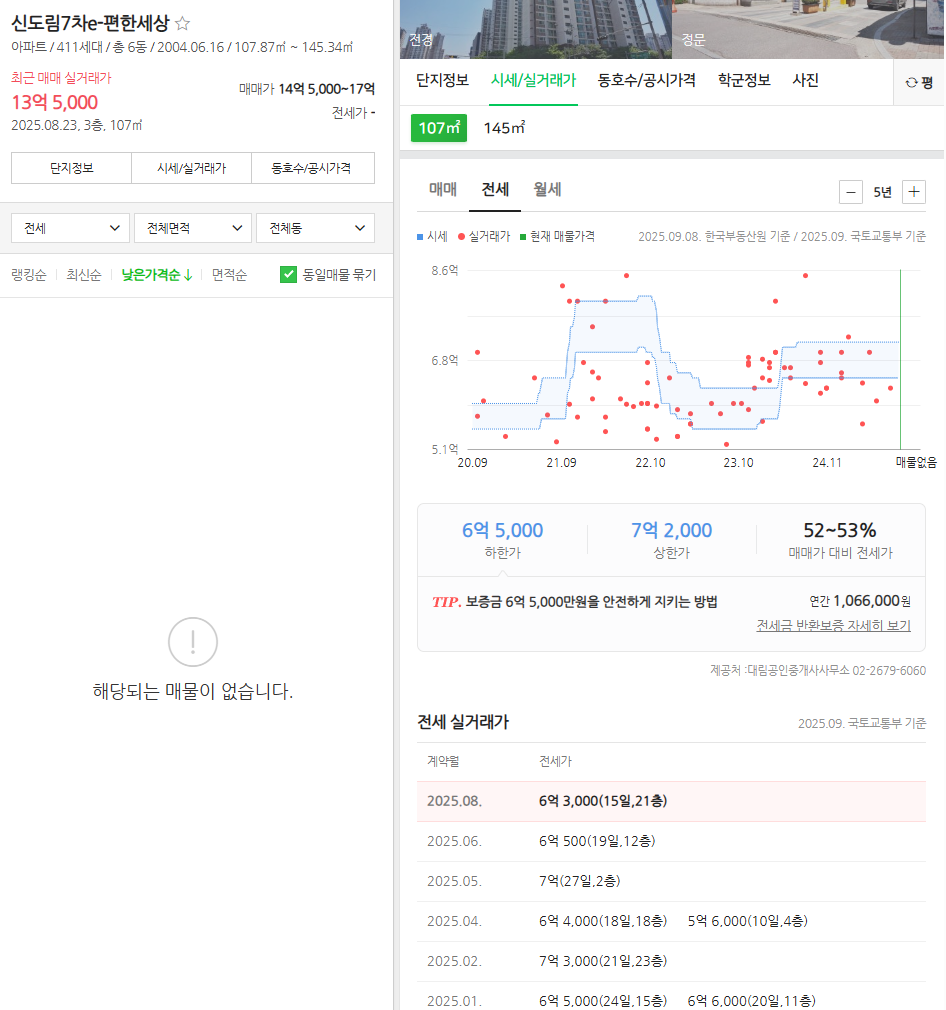Viewport: 946px width, 1010px height.
Task: Select the 145㎡ area button
Action: click(x=504, y=128)
